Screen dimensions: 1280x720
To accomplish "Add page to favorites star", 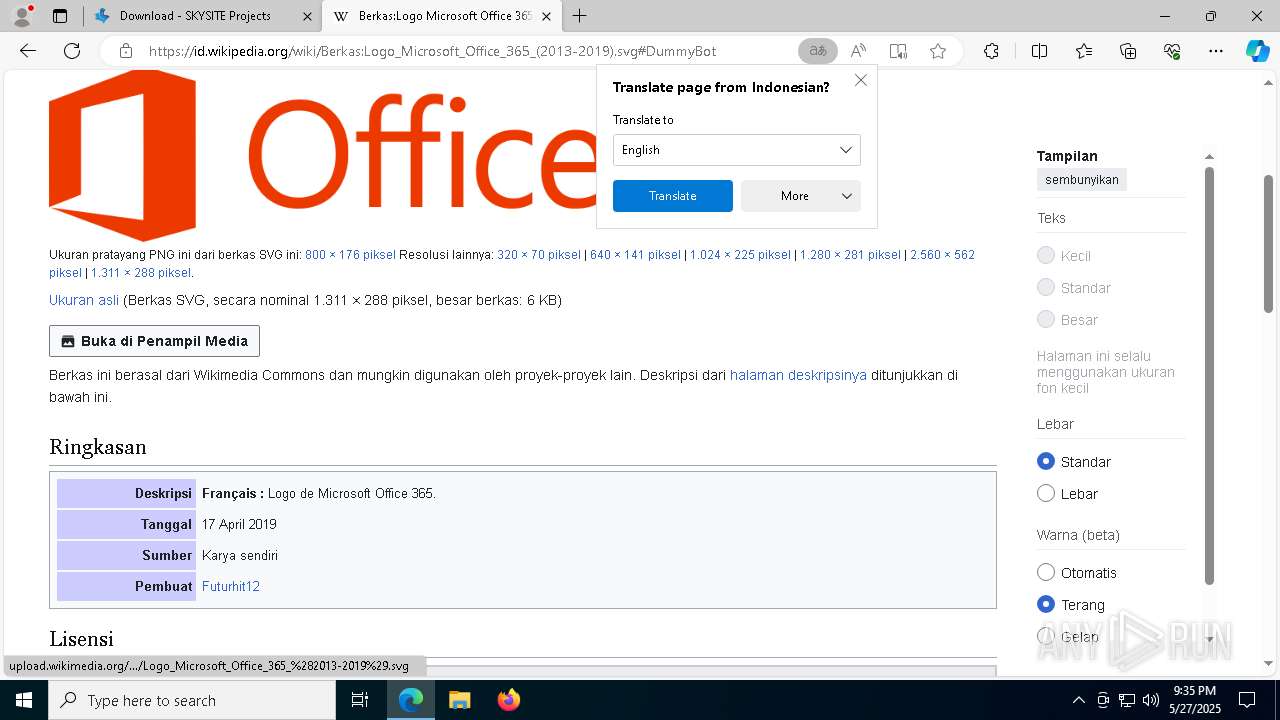I will [938, 51].
